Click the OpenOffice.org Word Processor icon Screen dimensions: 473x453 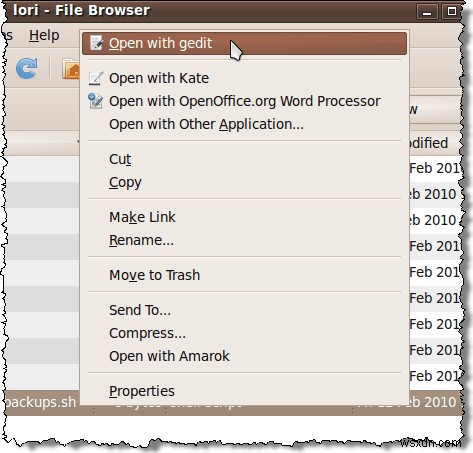click(x=95, y=101)
